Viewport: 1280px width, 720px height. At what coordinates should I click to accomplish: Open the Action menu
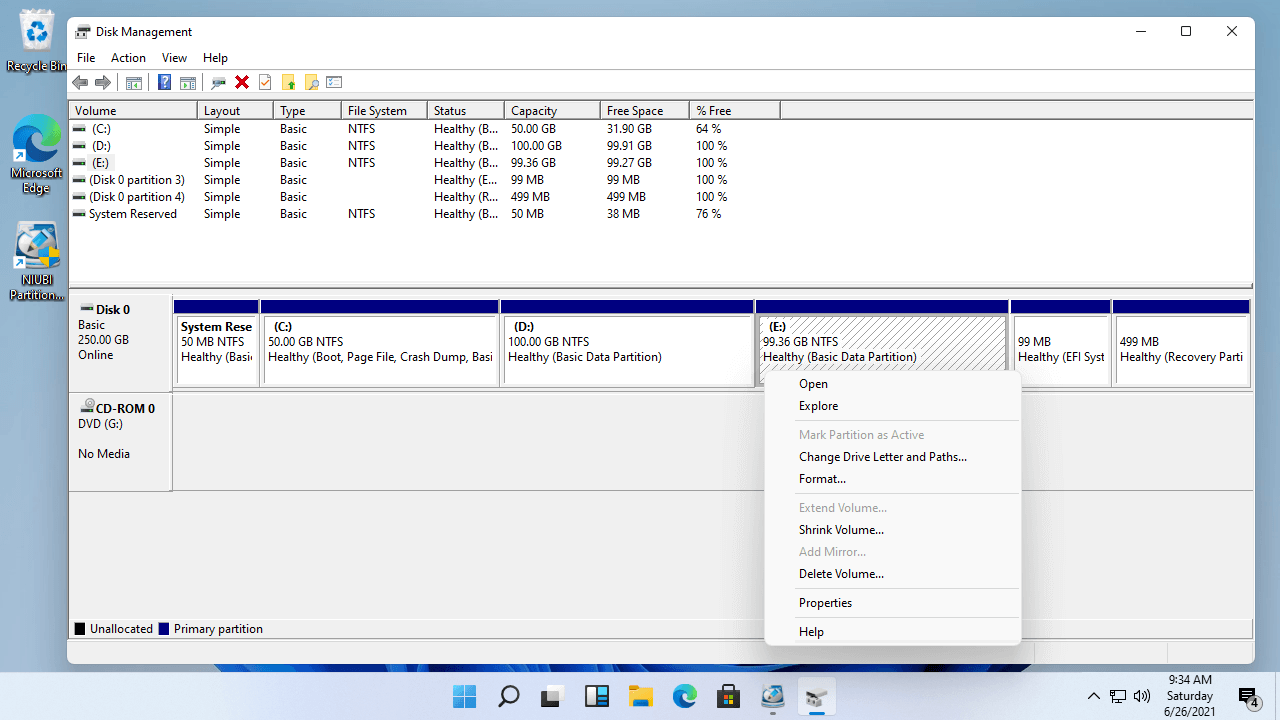pos(128,57)
